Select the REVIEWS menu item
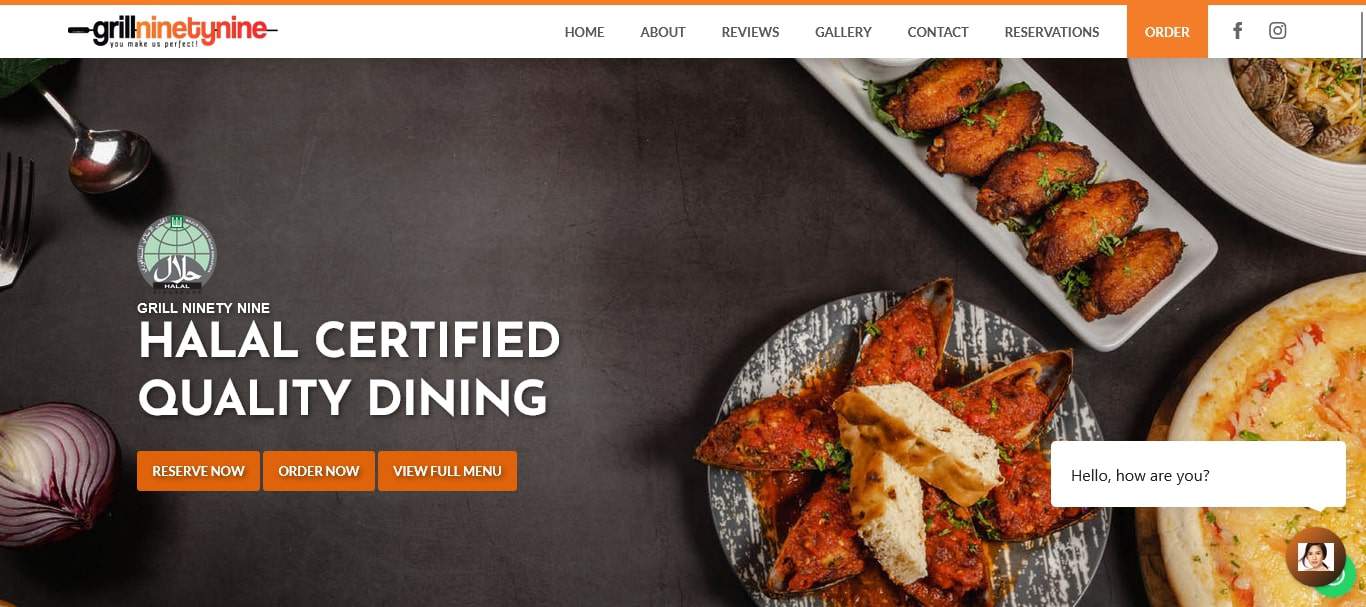1366x607 pixels. [750, 32]
